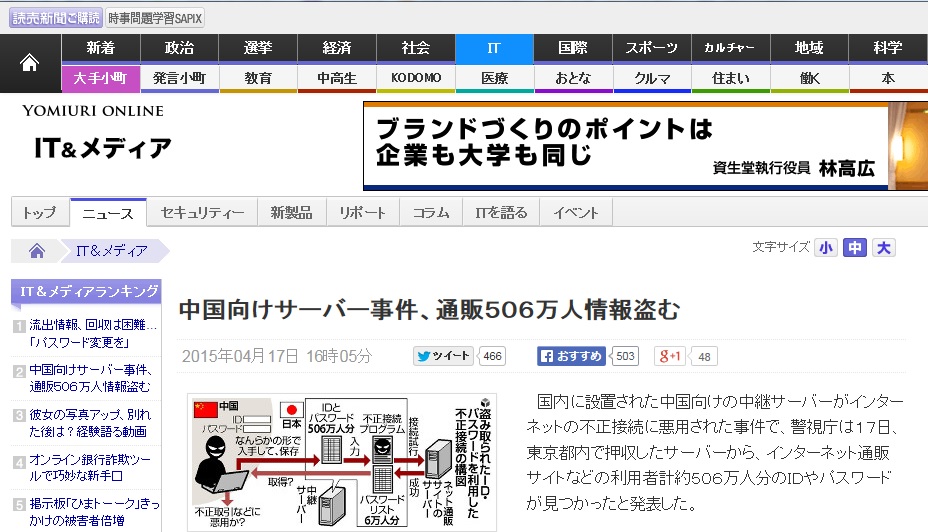928x532 pixels.
Task: Click the Google +1 button
Action: [x=669, y=356]
